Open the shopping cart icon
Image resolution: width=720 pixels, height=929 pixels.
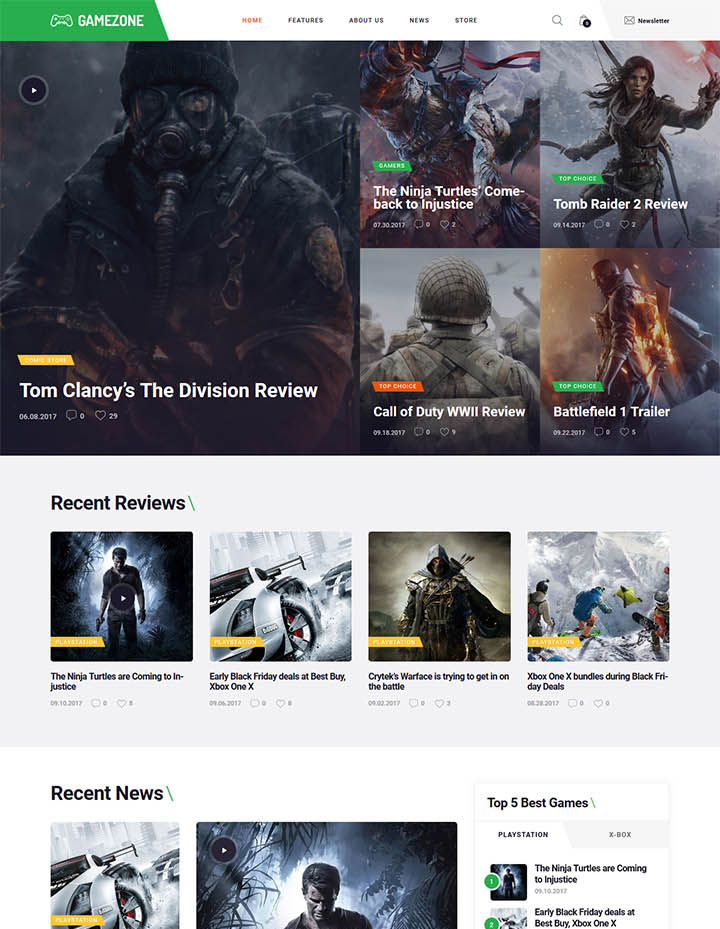pyautogui.click(x=584, y=21)
